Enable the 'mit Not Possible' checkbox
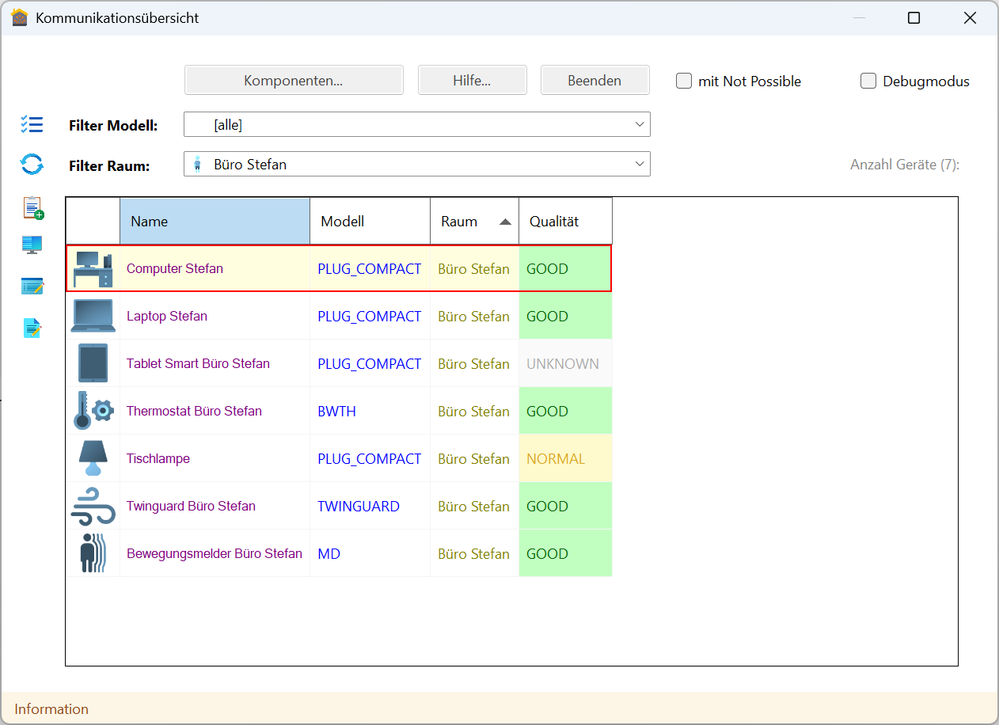The height and width of the screenshot is (725, 999). click(x=684, y=81)
